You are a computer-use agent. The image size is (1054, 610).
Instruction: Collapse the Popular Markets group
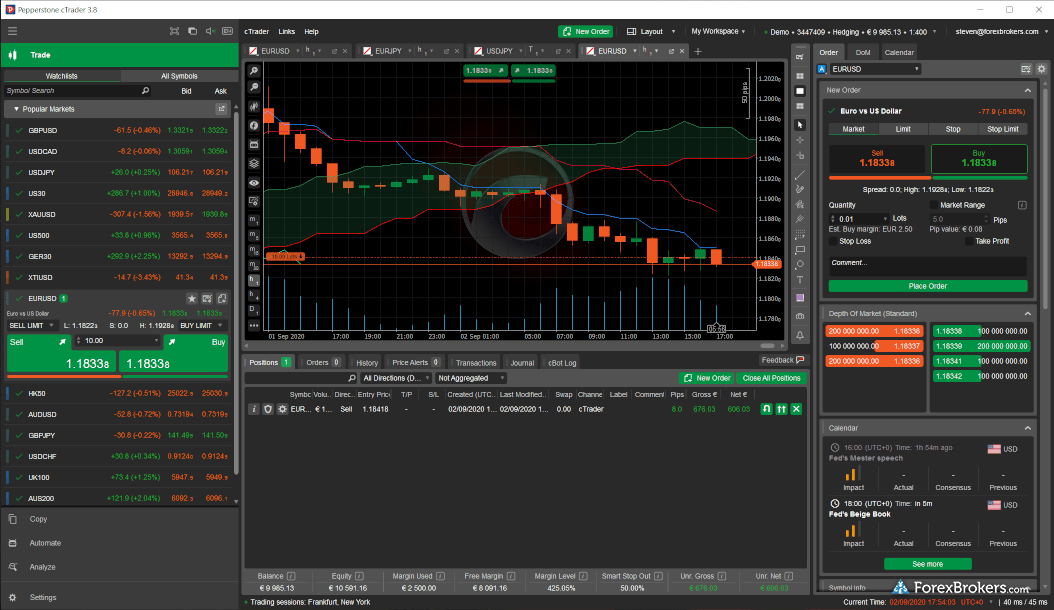tap(16, 109)
